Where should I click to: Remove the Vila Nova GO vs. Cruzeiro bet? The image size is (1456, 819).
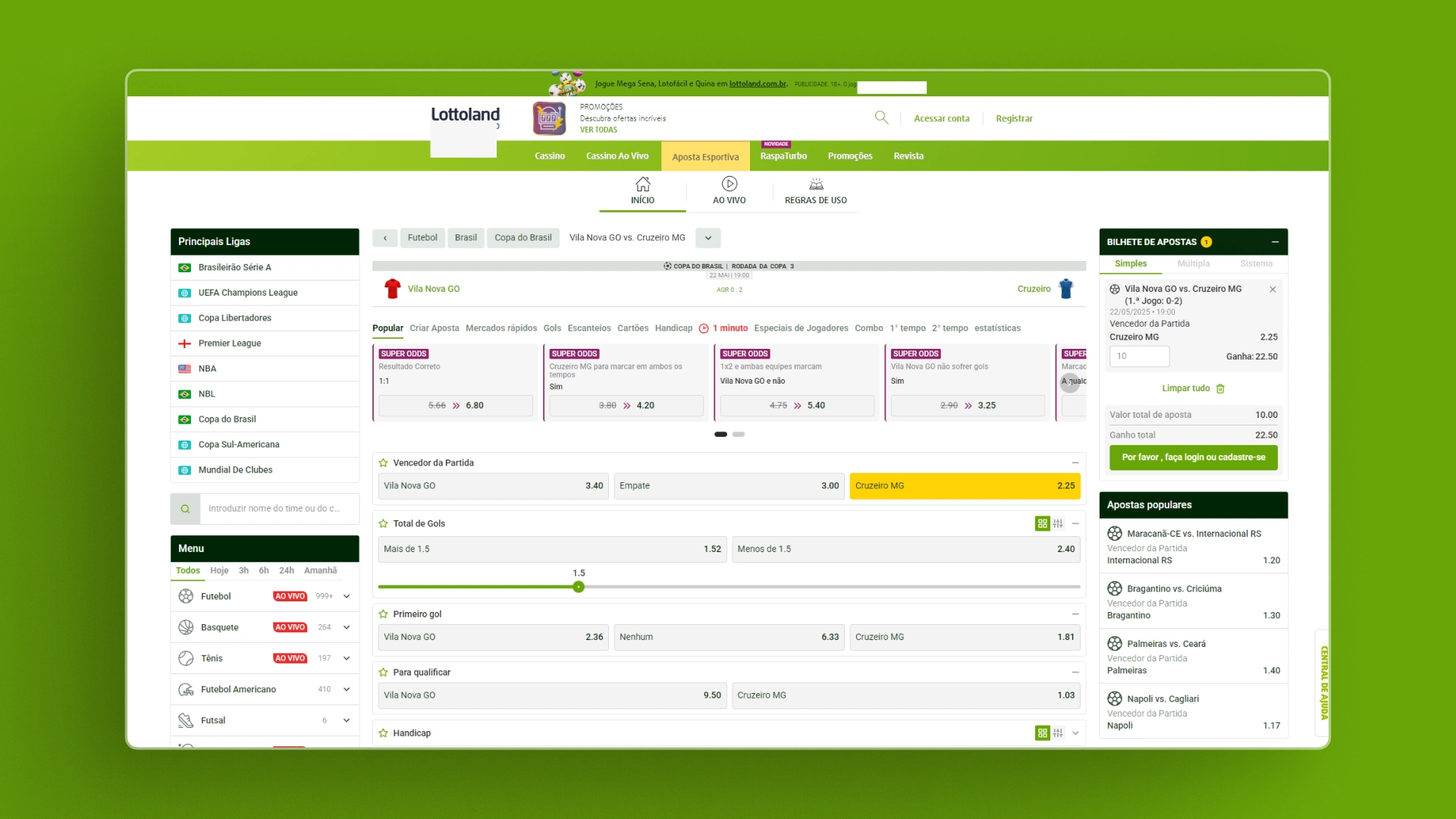[1272, 289]
